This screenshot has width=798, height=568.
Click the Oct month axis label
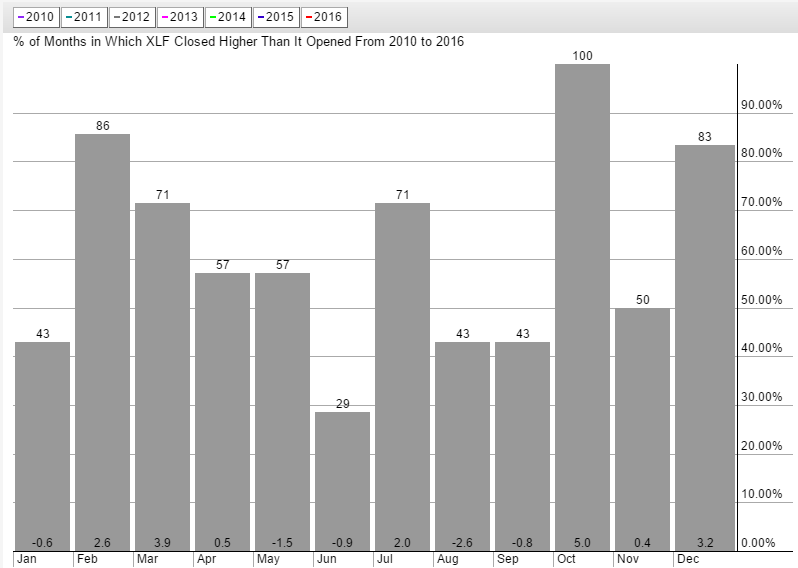(x=566, y=559)
